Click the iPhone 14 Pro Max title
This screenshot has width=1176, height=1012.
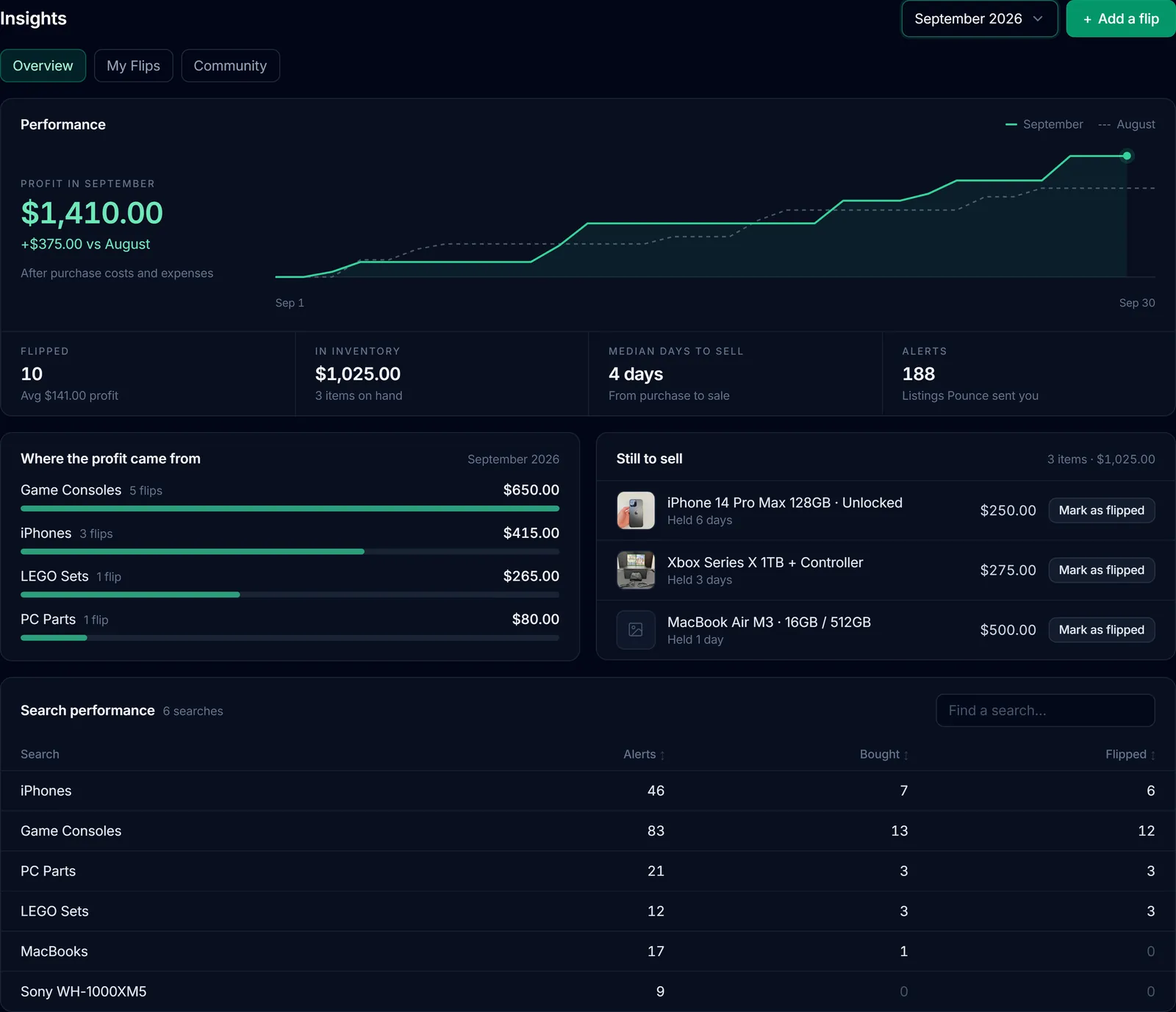pyautogui.click(x=785, y=503)
